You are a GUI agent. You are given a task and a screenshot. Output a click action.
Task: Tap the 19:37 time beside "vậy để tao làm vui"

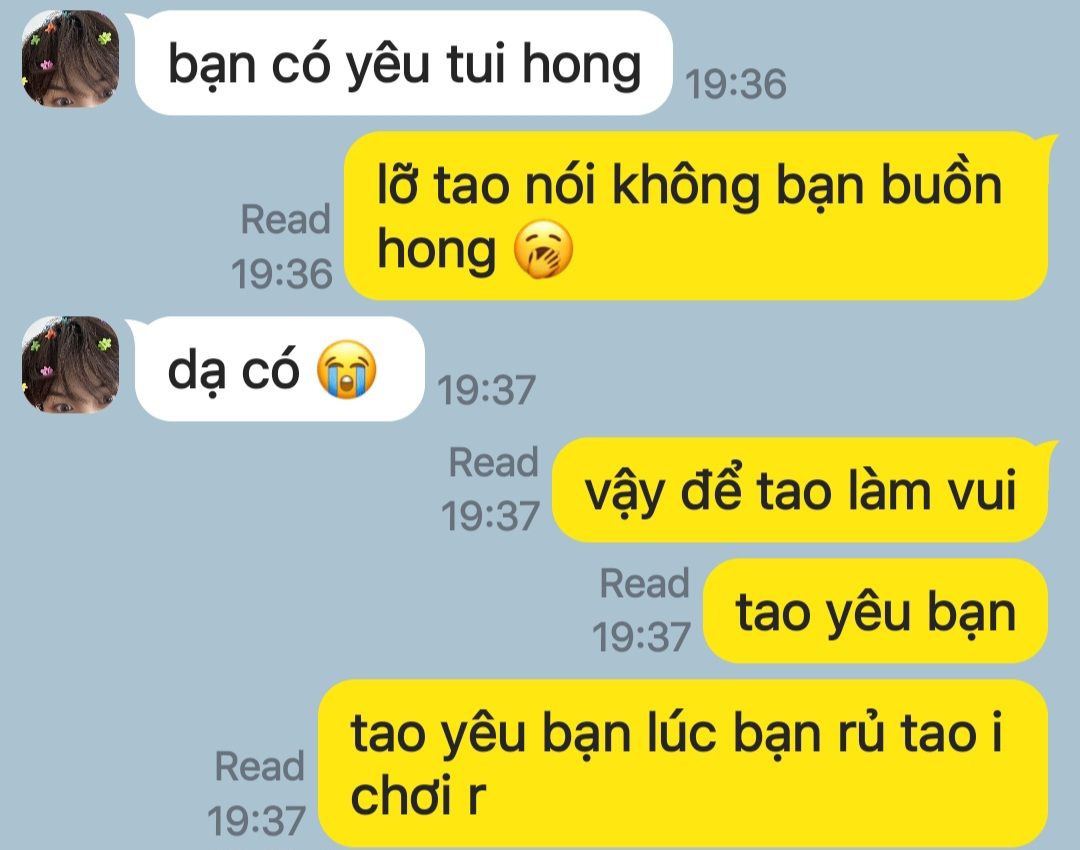point(490,516)
